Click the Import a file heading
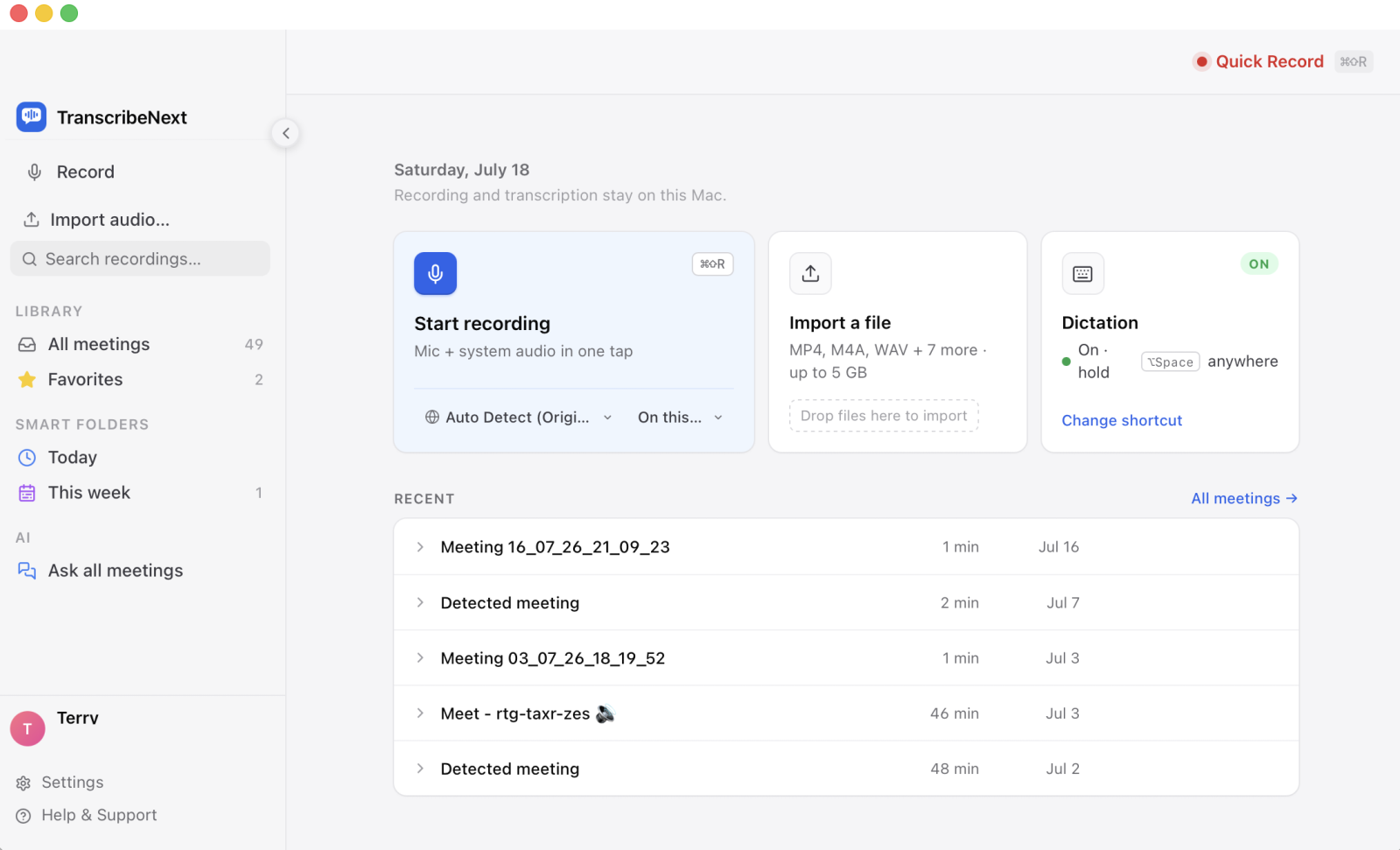 tap(840, 323)
